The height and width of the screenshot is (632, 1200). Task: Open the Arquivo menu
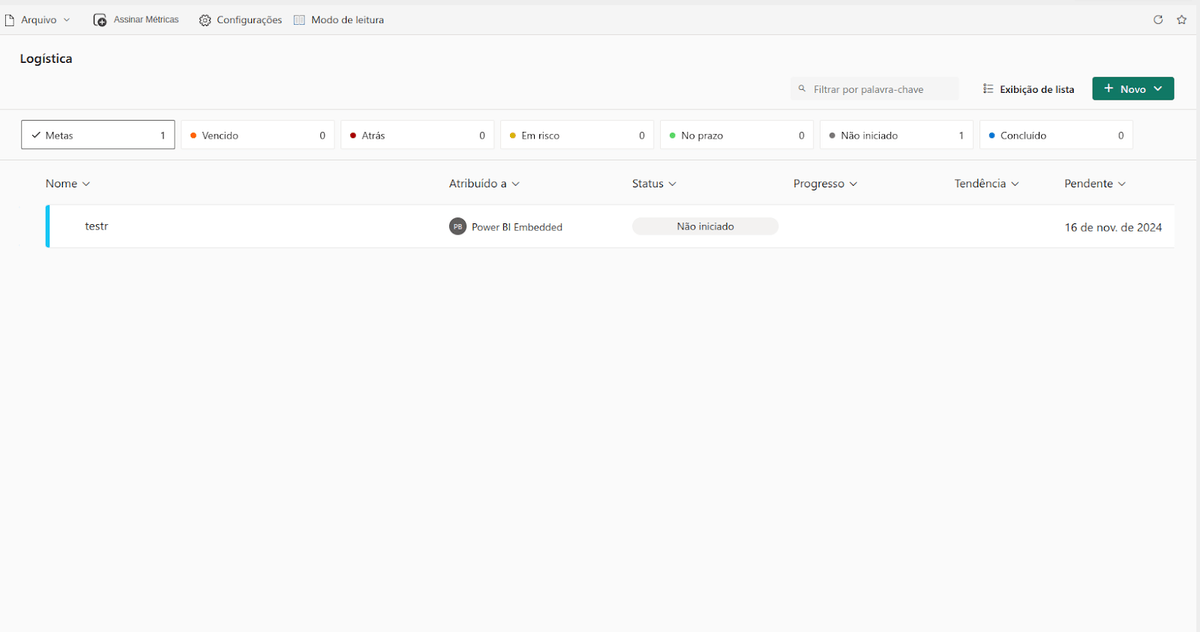click(45, 20)
